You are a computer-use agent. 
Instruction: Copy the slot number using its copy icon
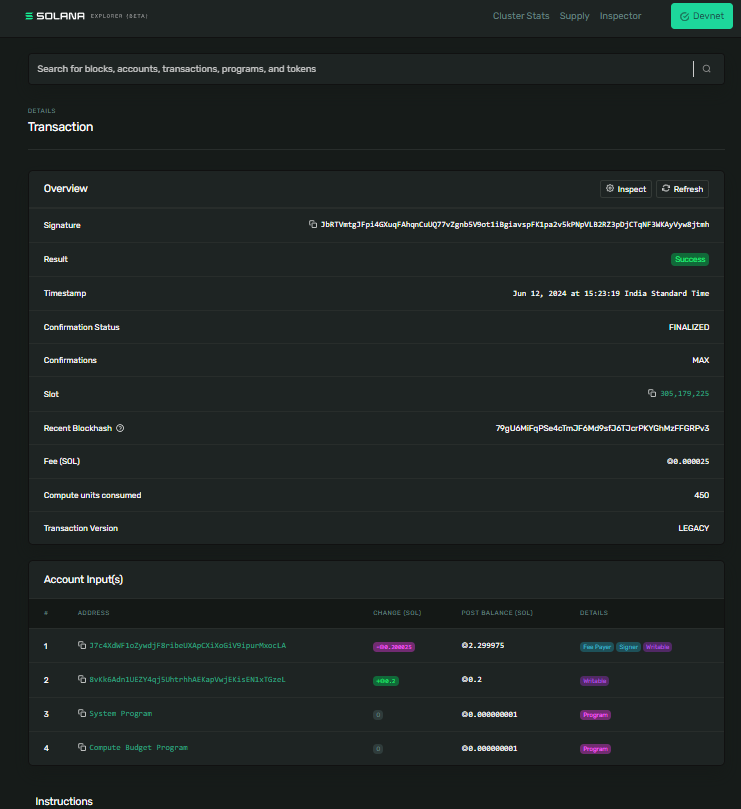tap(652, 393)
